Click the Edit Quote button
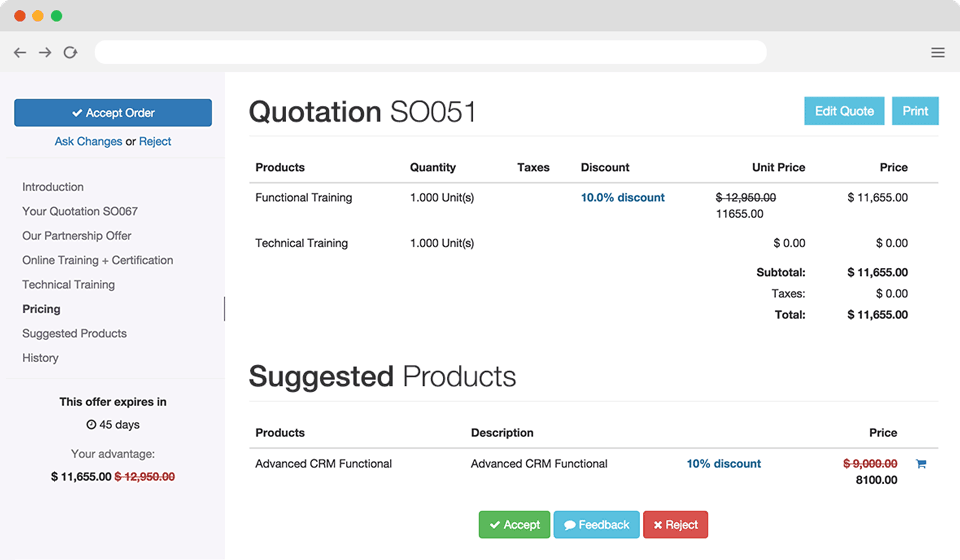Screen dimensions: 960x560 (844, 111)
